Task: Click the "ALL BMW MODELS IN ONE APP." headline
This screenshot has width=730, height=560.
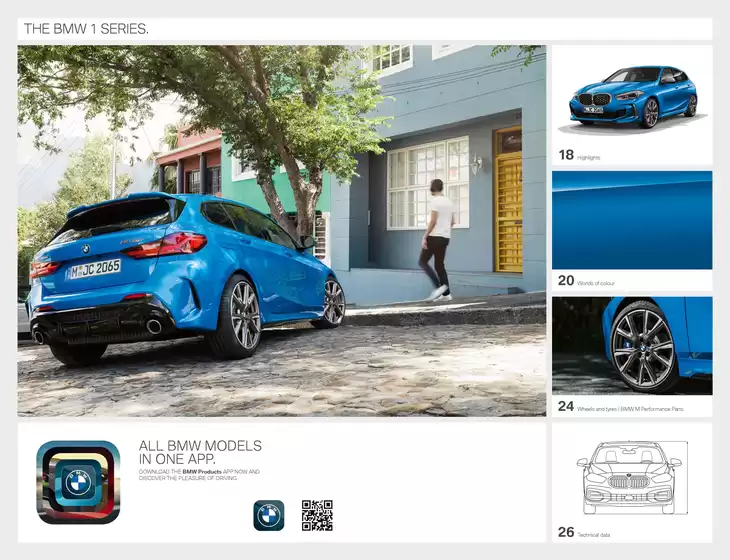Action: click(x=200, y=452)
